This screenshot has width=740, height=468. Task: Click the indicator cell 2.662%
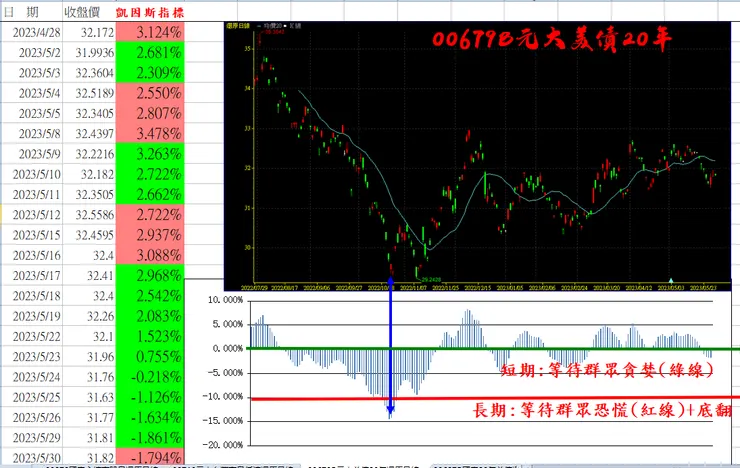click(150, 194)
